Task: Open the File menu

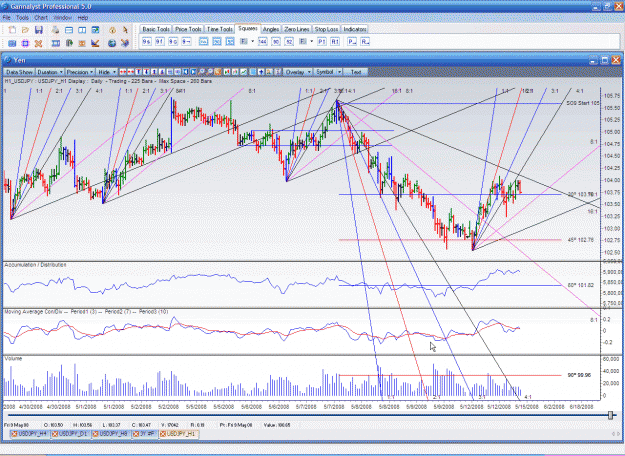Action: pyautogui.click(x=6, y=18)
